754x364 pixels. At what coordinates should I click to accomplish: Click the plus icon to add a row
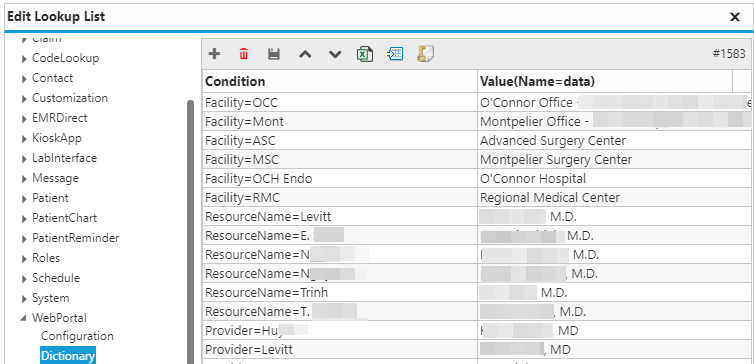[x=214, y=54]
